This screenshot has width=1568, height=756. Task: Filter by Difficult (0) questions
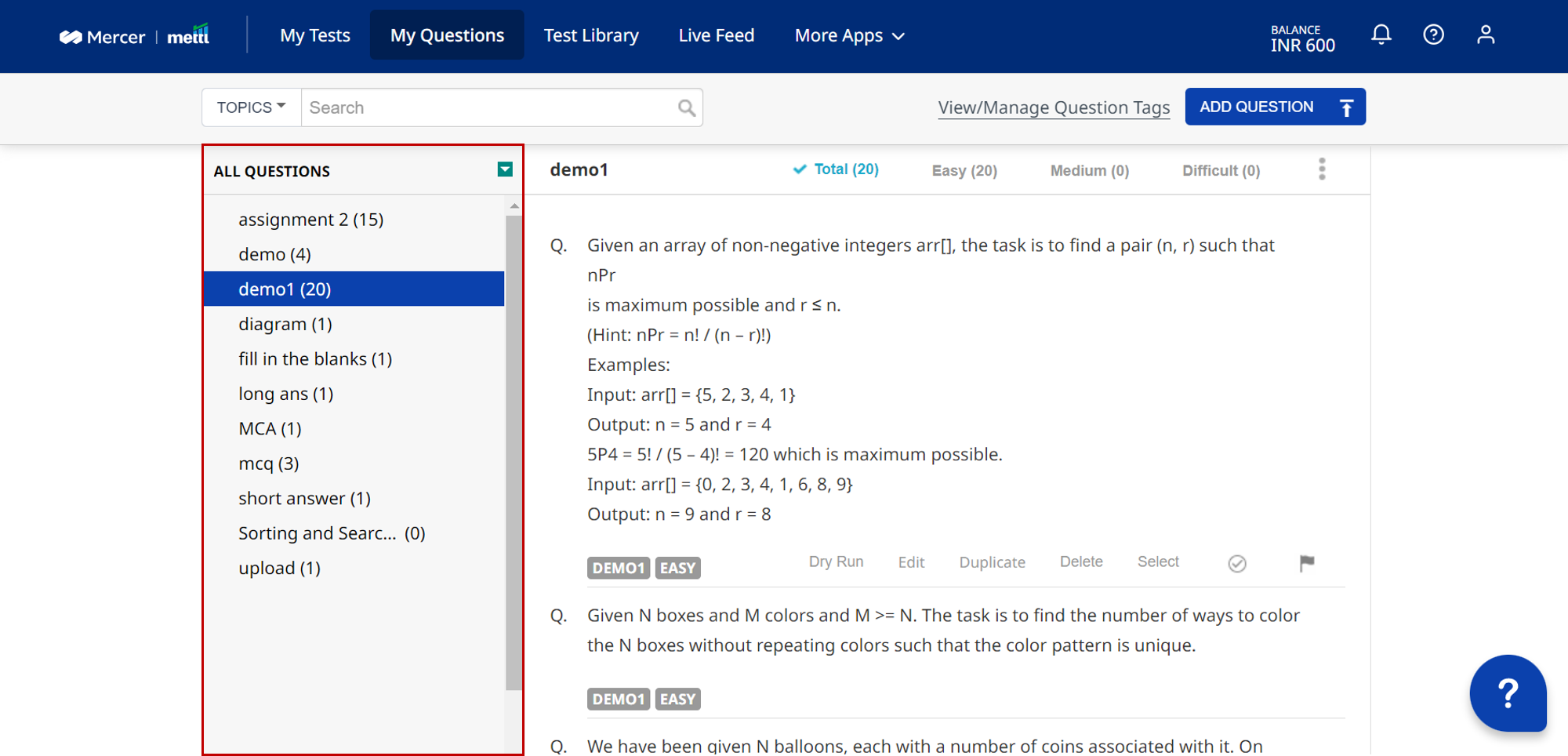[1221, 170]
